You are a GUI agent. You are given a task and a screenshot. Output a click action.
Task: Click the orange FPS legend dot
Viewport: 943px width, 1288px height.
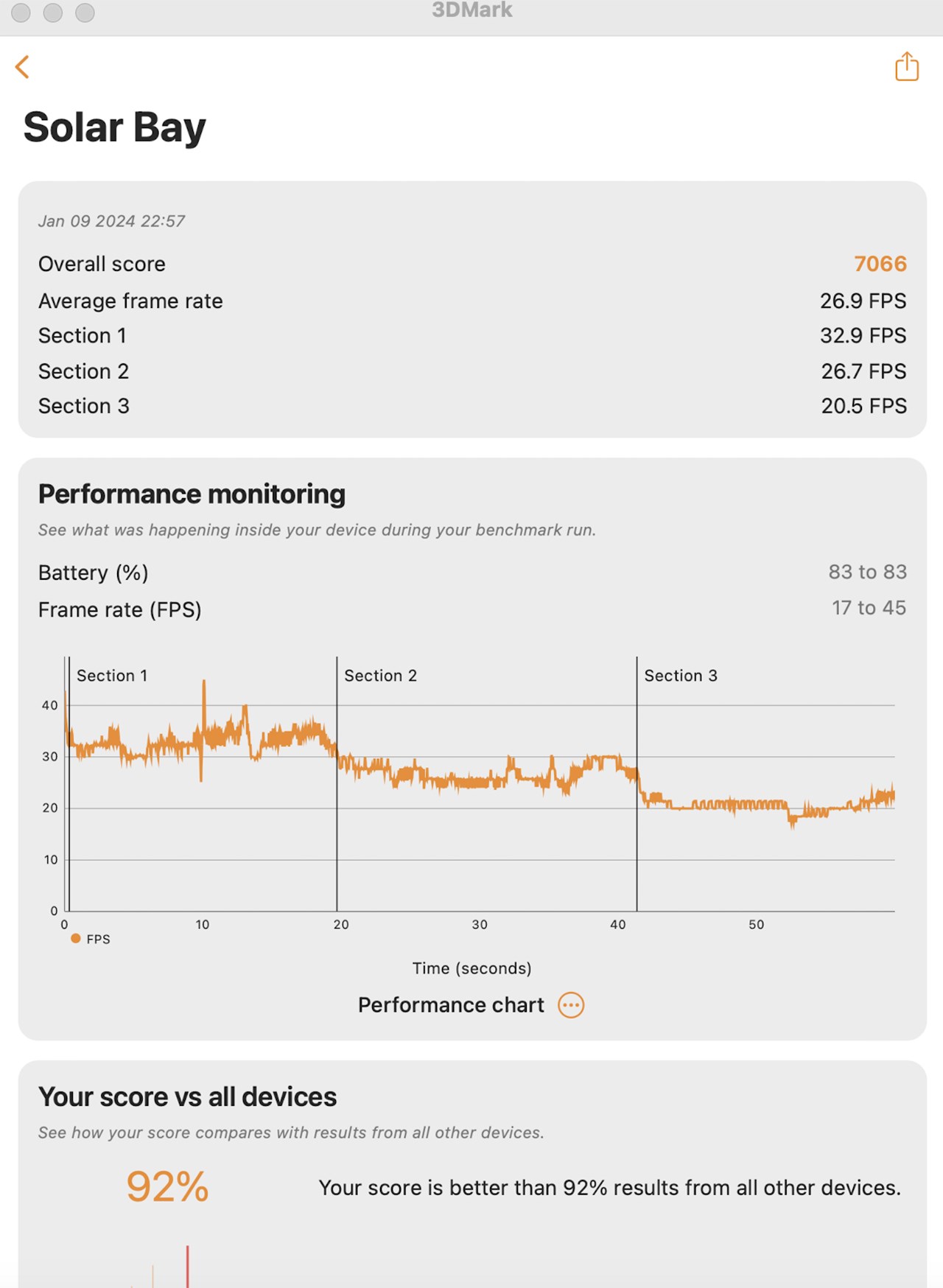tap(75, 939)
